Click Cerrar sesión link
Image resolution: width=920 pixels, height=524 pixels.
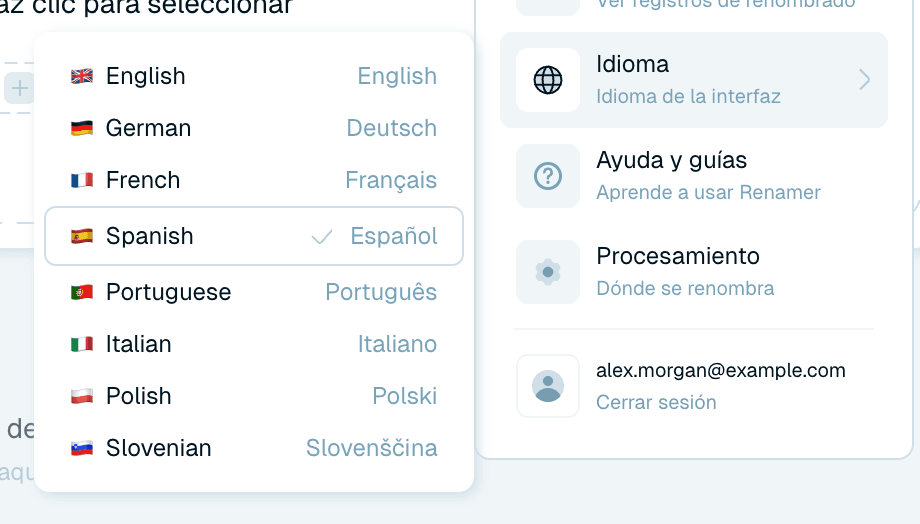(656, 403)
